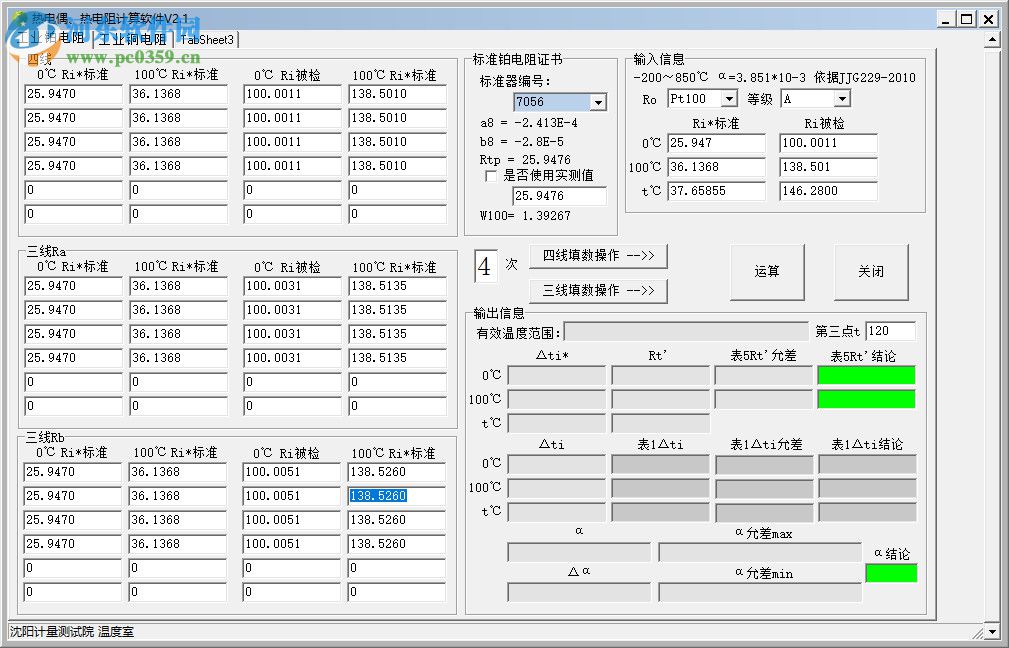Expand the 等级 dropdown showing A

841,99
